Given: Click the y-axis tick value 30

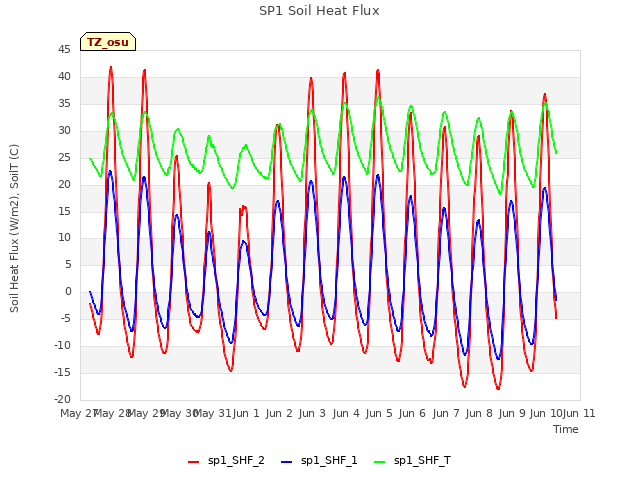Looking at the screenshot, I should coord(64,130).
